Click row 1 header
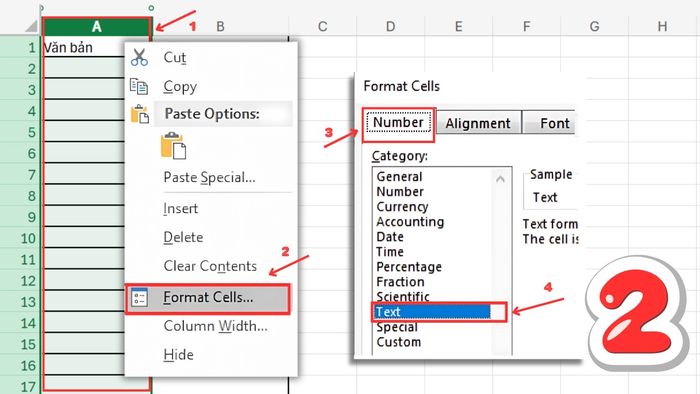The width and height of the screenshot is (700, 394). (x=20, y=47)
